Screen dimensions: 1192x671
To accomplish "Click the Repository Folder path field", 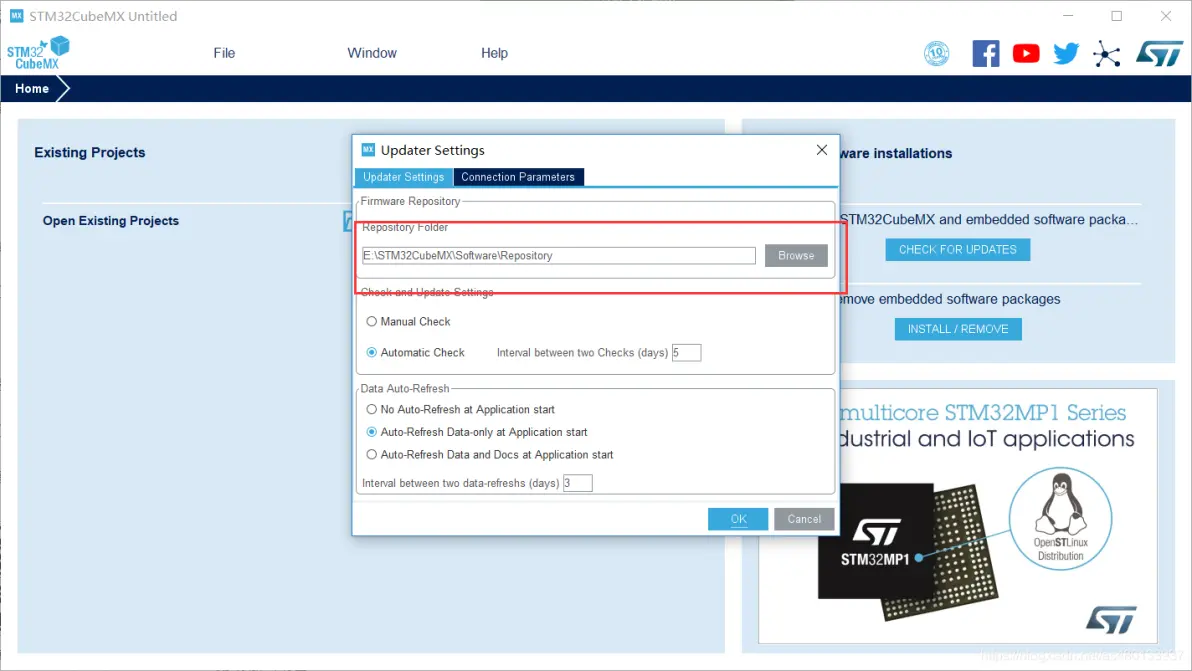I will tap(559, 255).
